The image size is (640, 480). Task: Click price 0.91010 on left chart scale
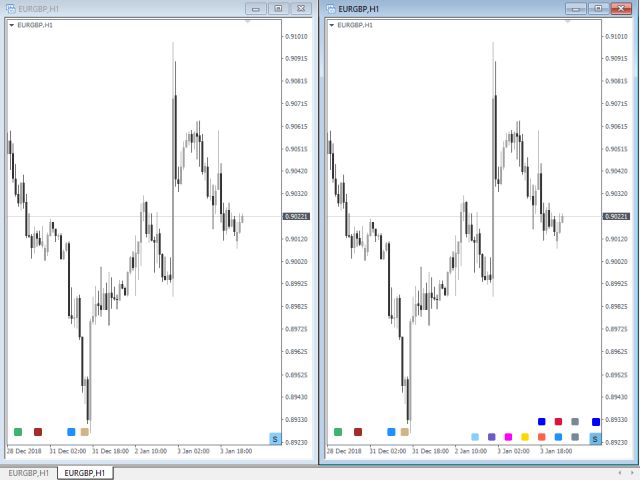296,37
